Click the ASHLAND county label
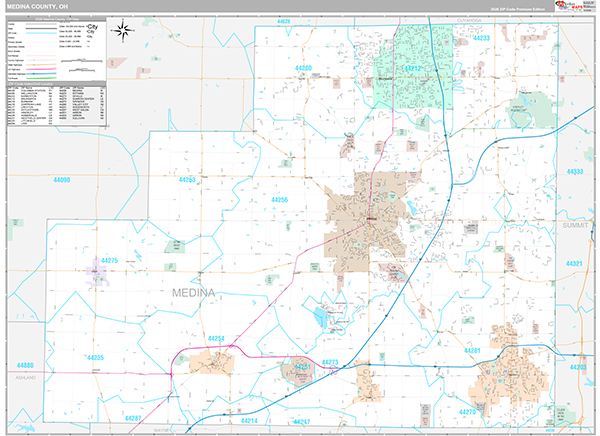This screenshot has height=436, width=600. (x=25, y=378)
